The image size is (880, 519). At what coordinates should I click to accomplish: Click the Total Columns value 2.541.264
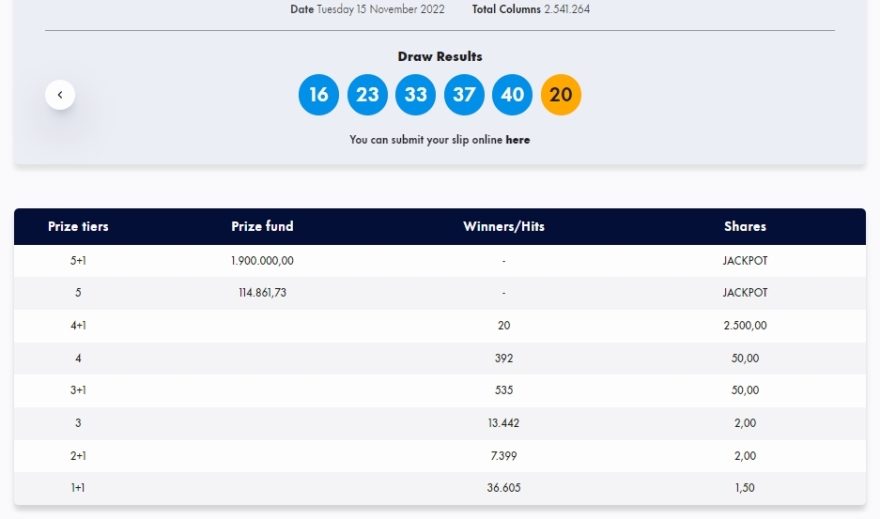tap(567, 9)
